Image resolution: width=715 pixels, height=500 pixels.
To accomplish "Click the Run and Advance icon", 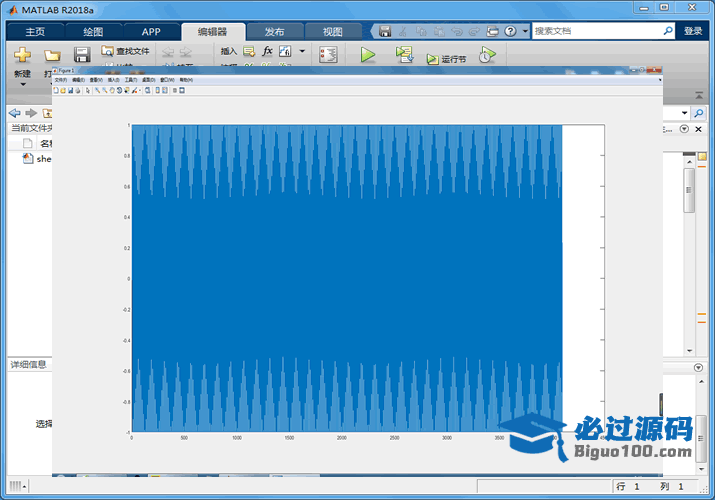I will coord(404,54).
